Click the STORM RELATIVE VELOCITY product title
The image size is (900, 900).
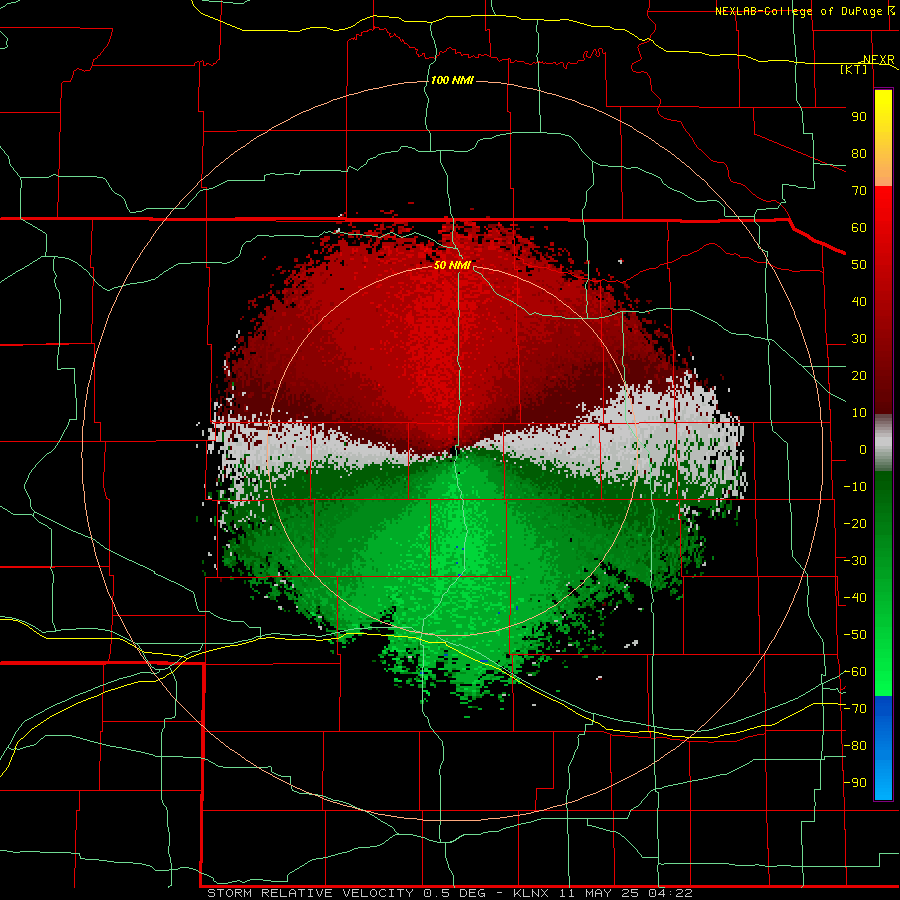tap(311, 893)
